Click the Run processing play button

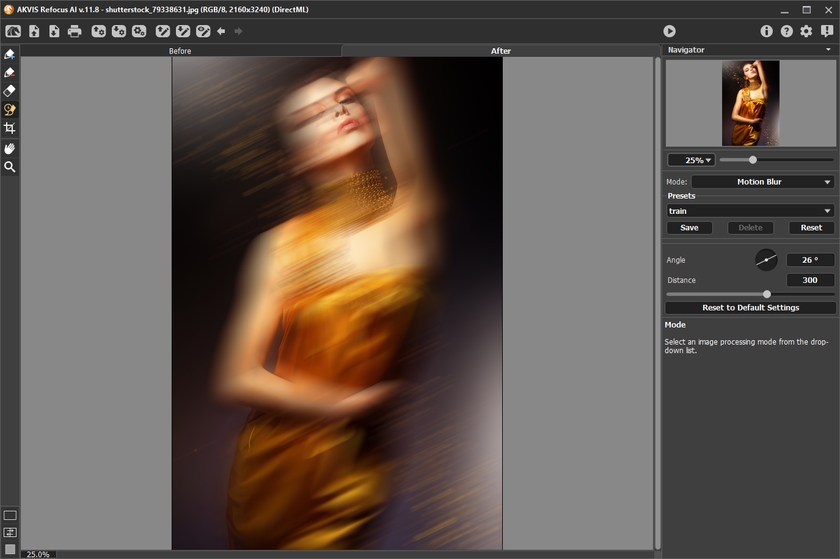(669, 31)
